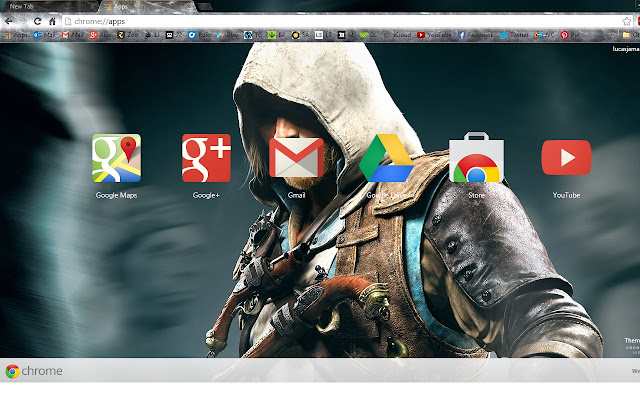
Task: Bookmark this page with the star
Action: [x=626, y=21]
